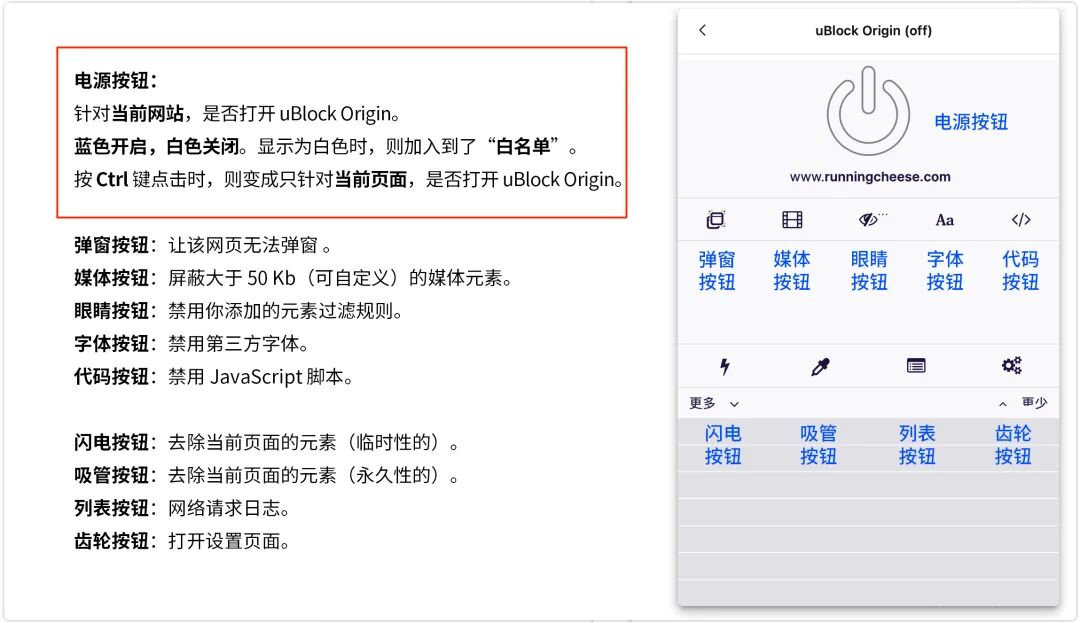Expand the 更多 (more) section
Viewport: 1080px width, 623px height.
pos(714,403)
